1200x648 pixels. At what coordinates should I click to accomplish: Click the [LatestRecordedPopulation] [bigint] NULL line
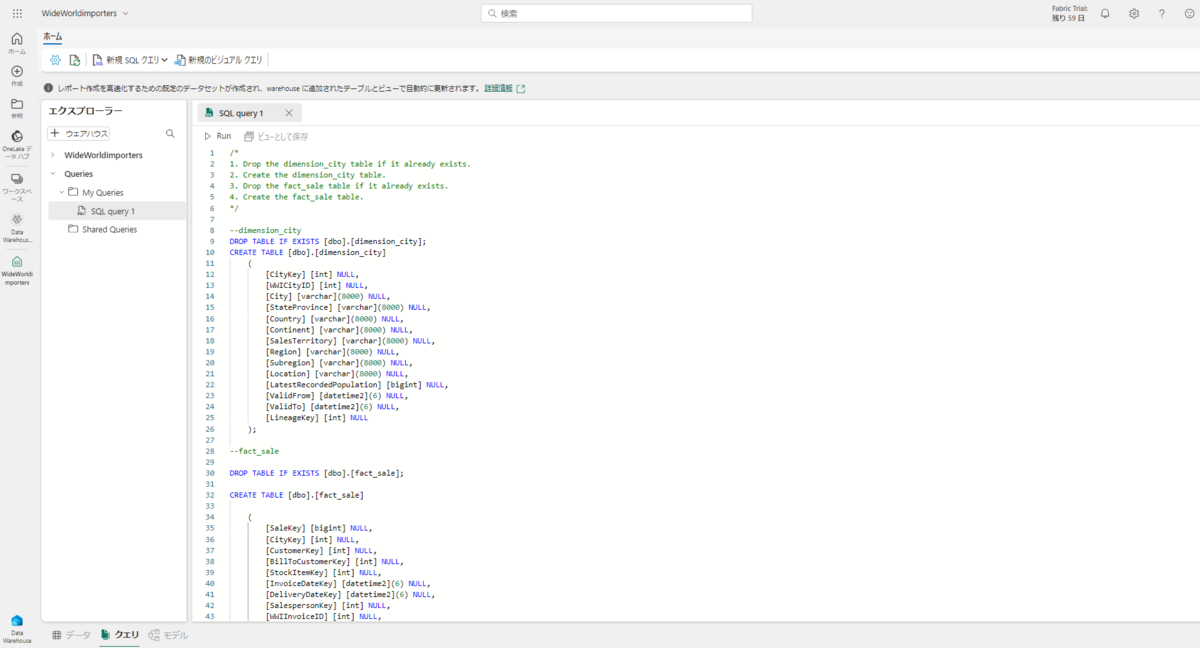pyautogui.click(x=357, y=385)
